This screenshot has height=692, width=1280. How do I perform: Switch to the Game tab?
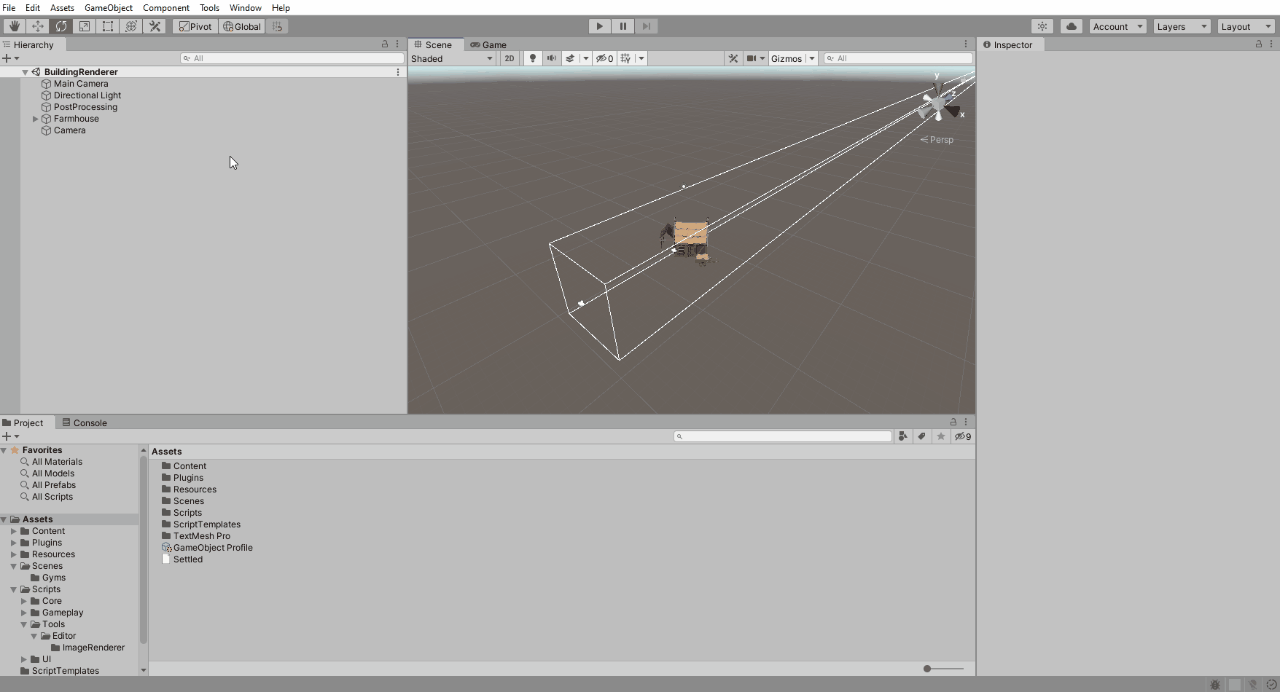point(489,44)
